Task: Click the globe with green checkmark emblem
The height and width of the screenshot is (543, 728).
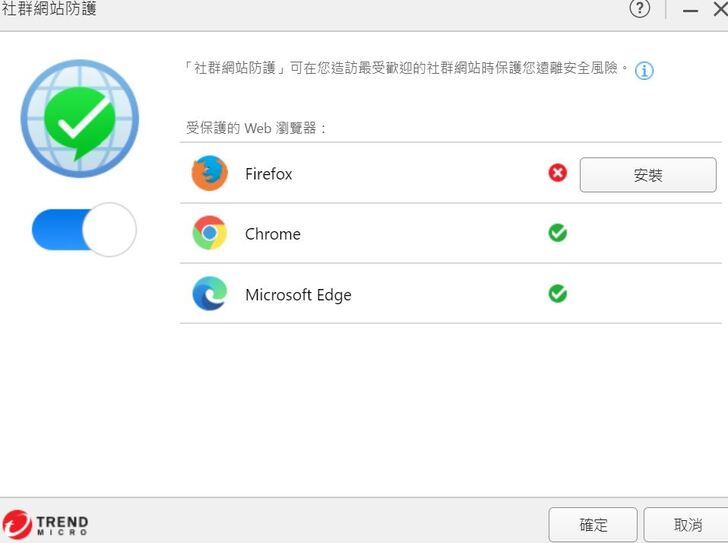Action: coord(80,118)
